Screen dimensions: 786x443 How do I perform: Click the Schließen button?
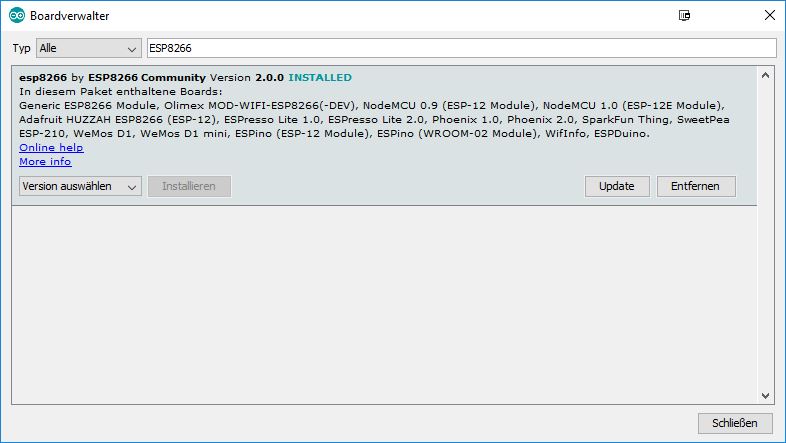coord(735,423)
